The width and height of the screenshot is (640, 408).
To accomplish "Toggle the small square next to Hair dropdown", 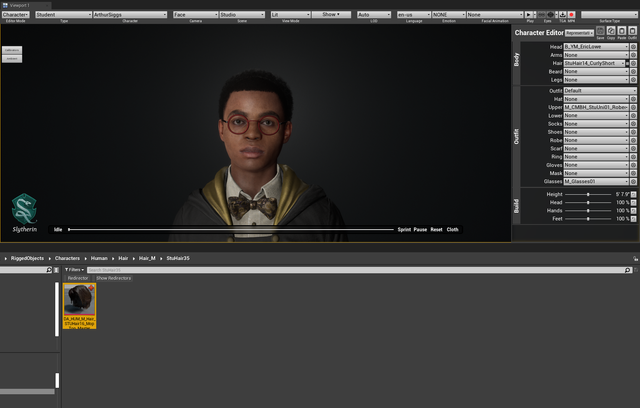I will click(628, 63).
